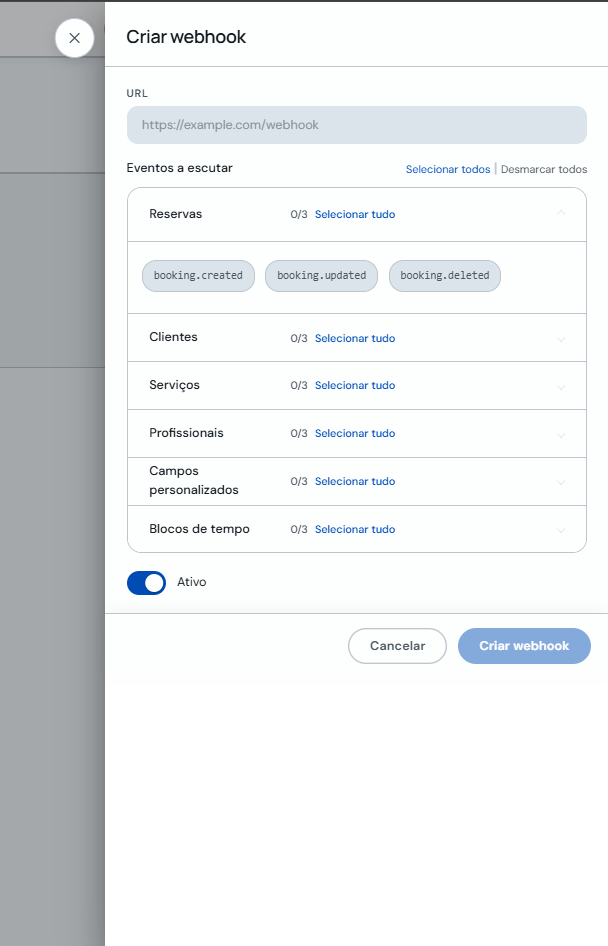Viewport: 608px width, 946px height.
Task: Select all Profissionais events via Selecionar tudo
Action: [355, 433]
